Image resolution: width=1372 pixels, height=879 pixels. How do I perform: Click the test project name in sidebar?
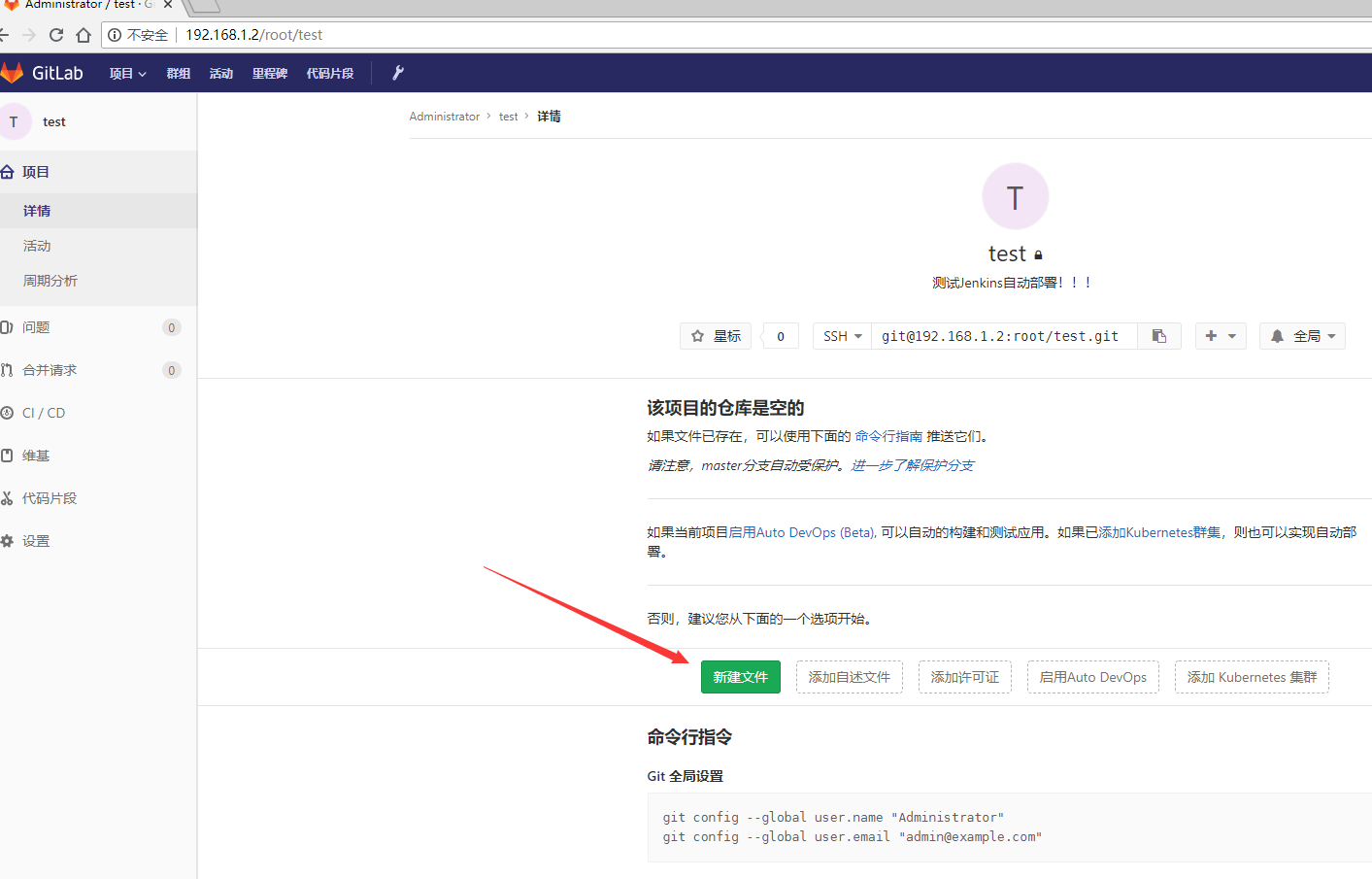(x=54, y=121)
